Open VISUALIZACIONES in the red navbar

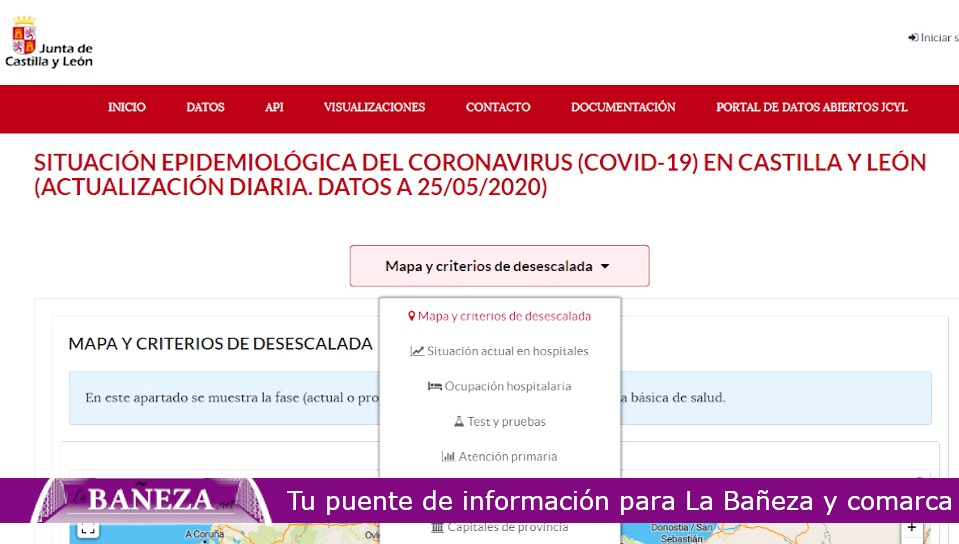point(374,107)
